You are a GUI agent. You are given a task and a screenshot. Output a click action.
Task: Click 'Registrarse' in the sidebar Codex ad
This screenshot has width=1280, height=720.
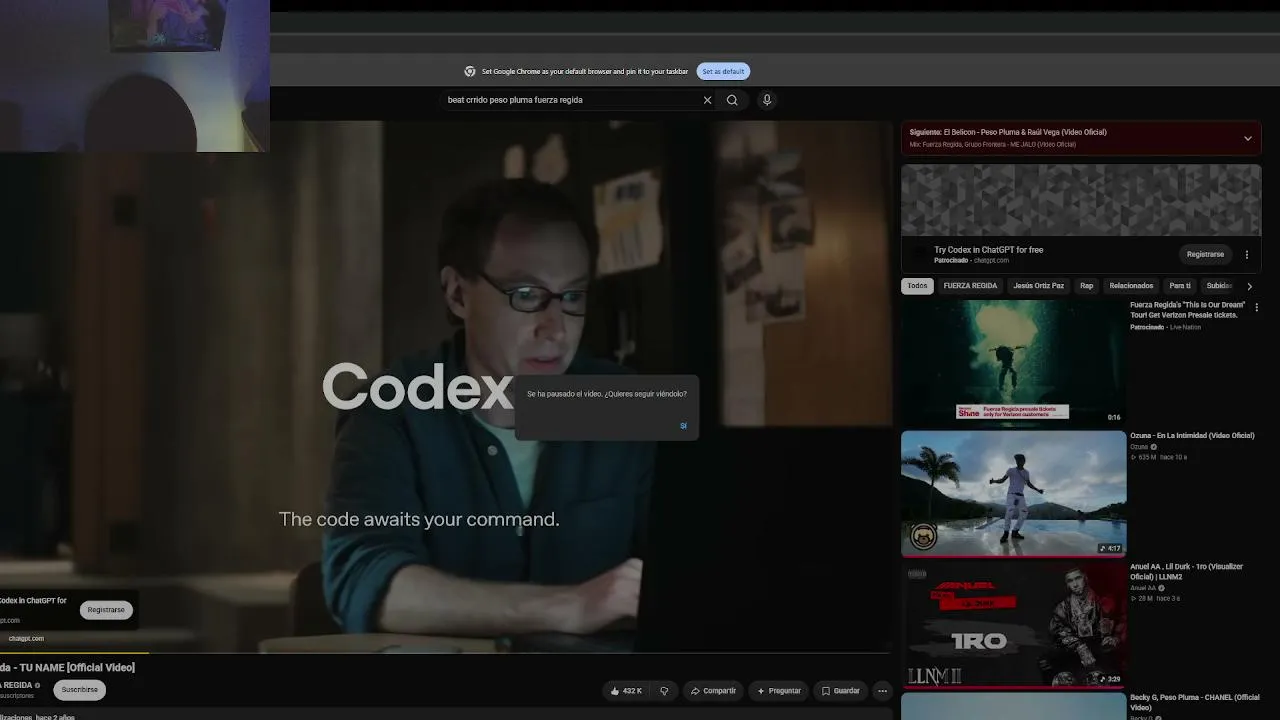(1205, 254)
